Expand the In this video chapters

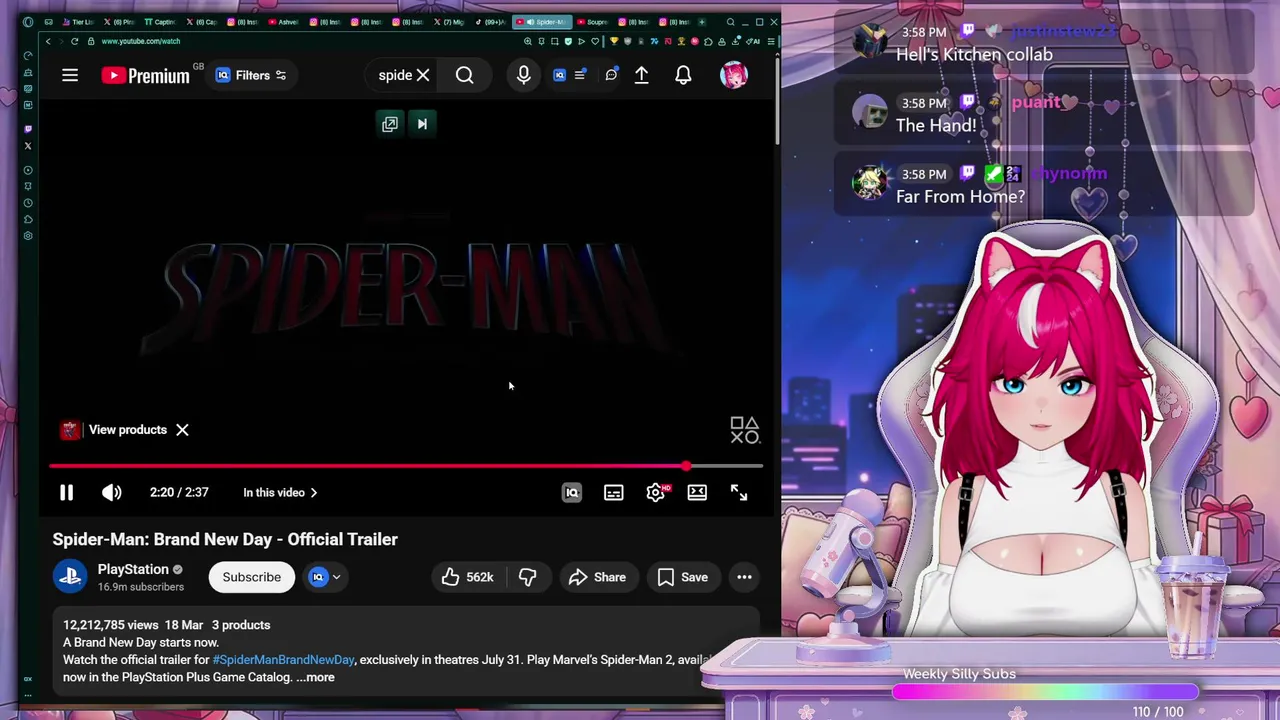click(x=280, y=492)
